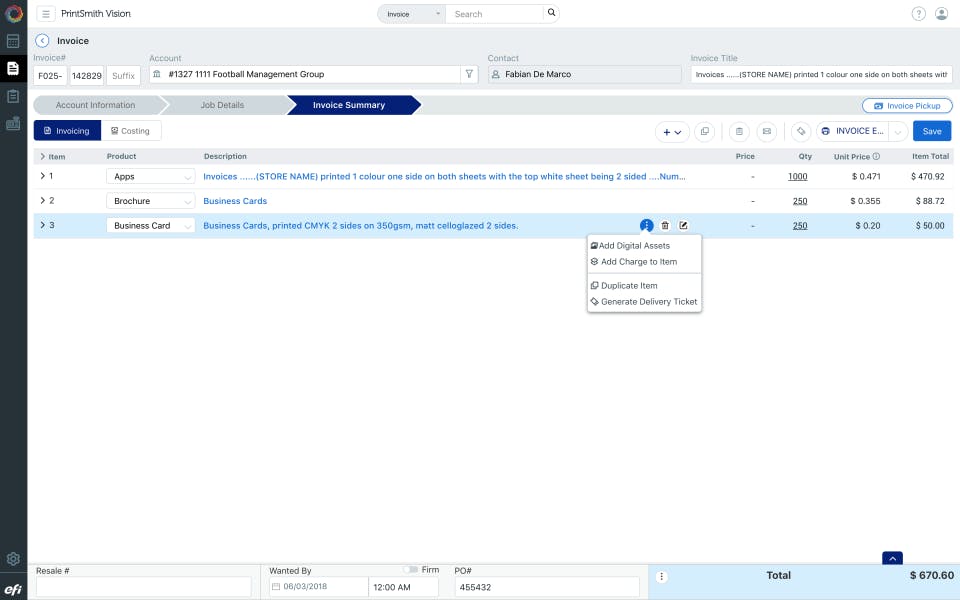960x600 pixels.
Task: Open the plus add dropdown in toolbar
Action: (x=672, y=131)
